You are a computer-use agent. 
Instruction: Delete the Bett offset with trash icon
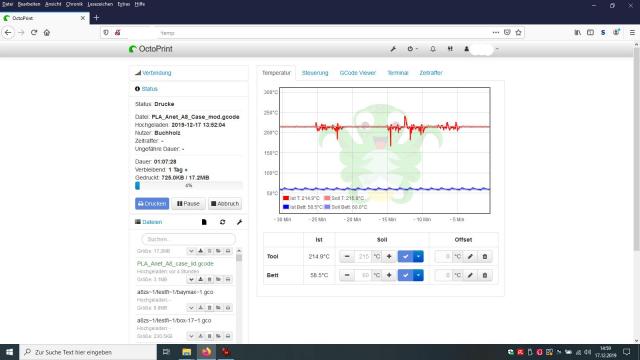(485, 275)
